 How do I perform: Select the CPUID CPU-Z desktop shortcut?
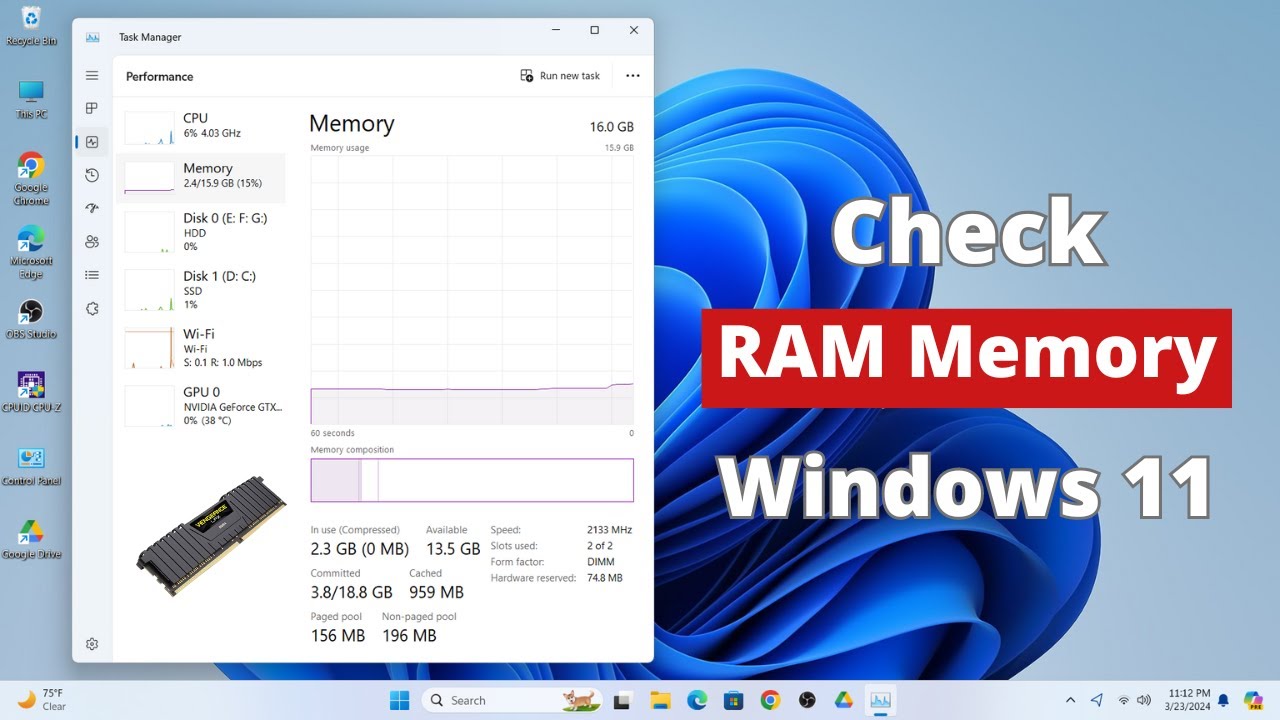pyautogui.click(x=31, y=393)
